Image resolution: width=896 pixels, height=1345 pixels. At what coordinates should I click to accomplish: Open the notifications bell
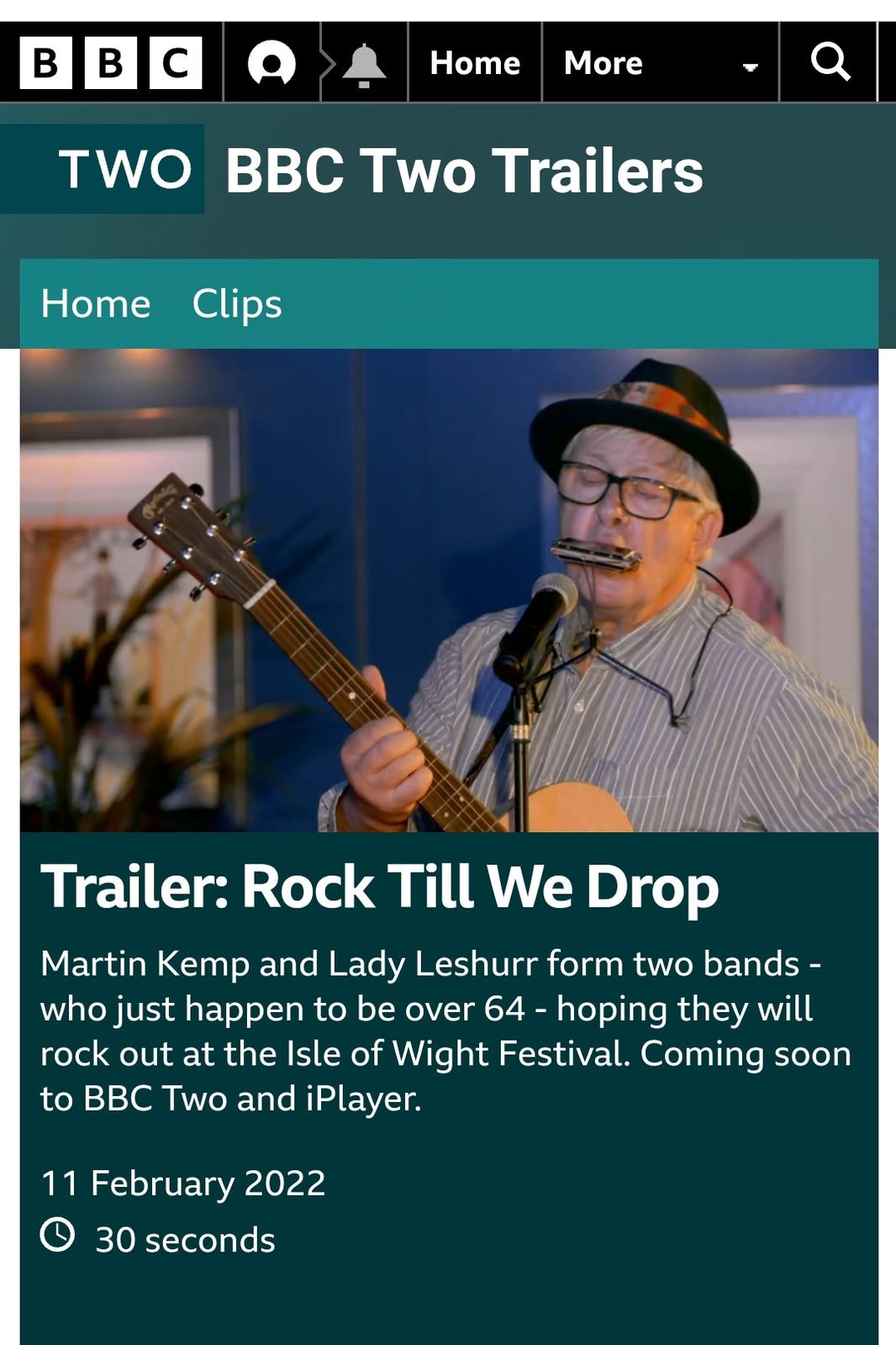click(364, 65)
